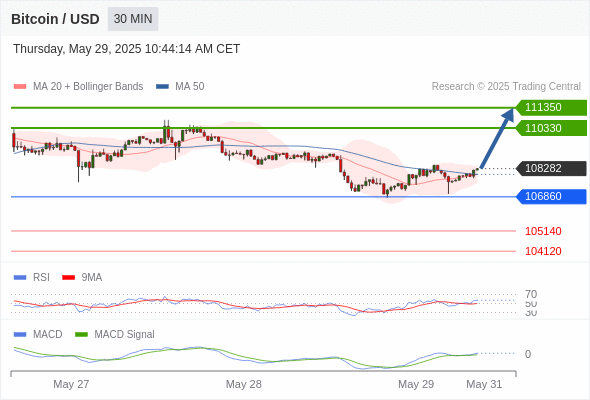Screen dimensions: 590x400
Task: Click the red 9MA legend swatch
Action: click(68, 278)
